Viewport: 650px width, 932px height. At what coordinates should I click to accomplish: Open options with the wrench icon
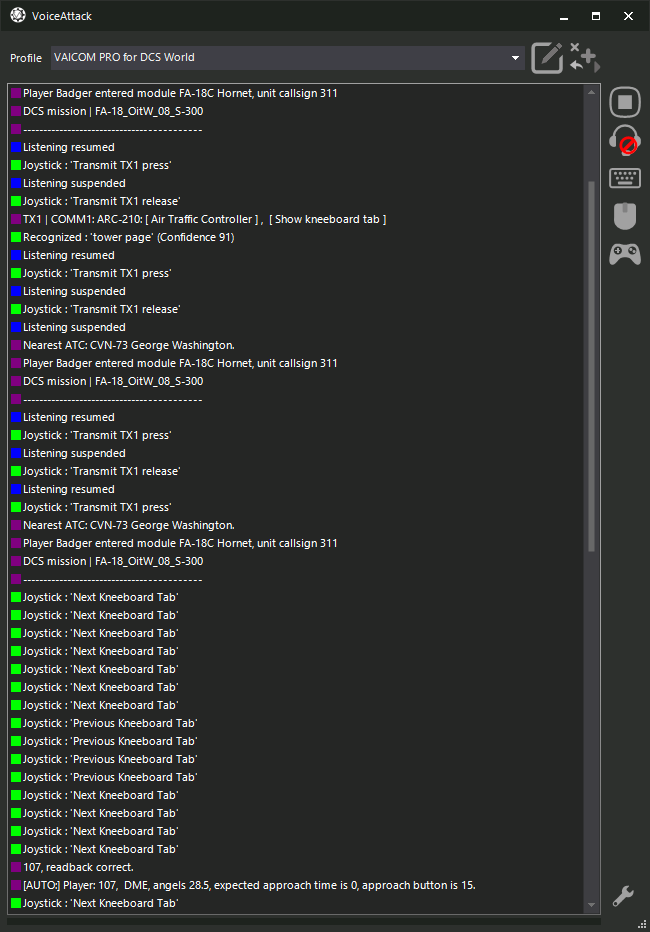coord(624,895)
